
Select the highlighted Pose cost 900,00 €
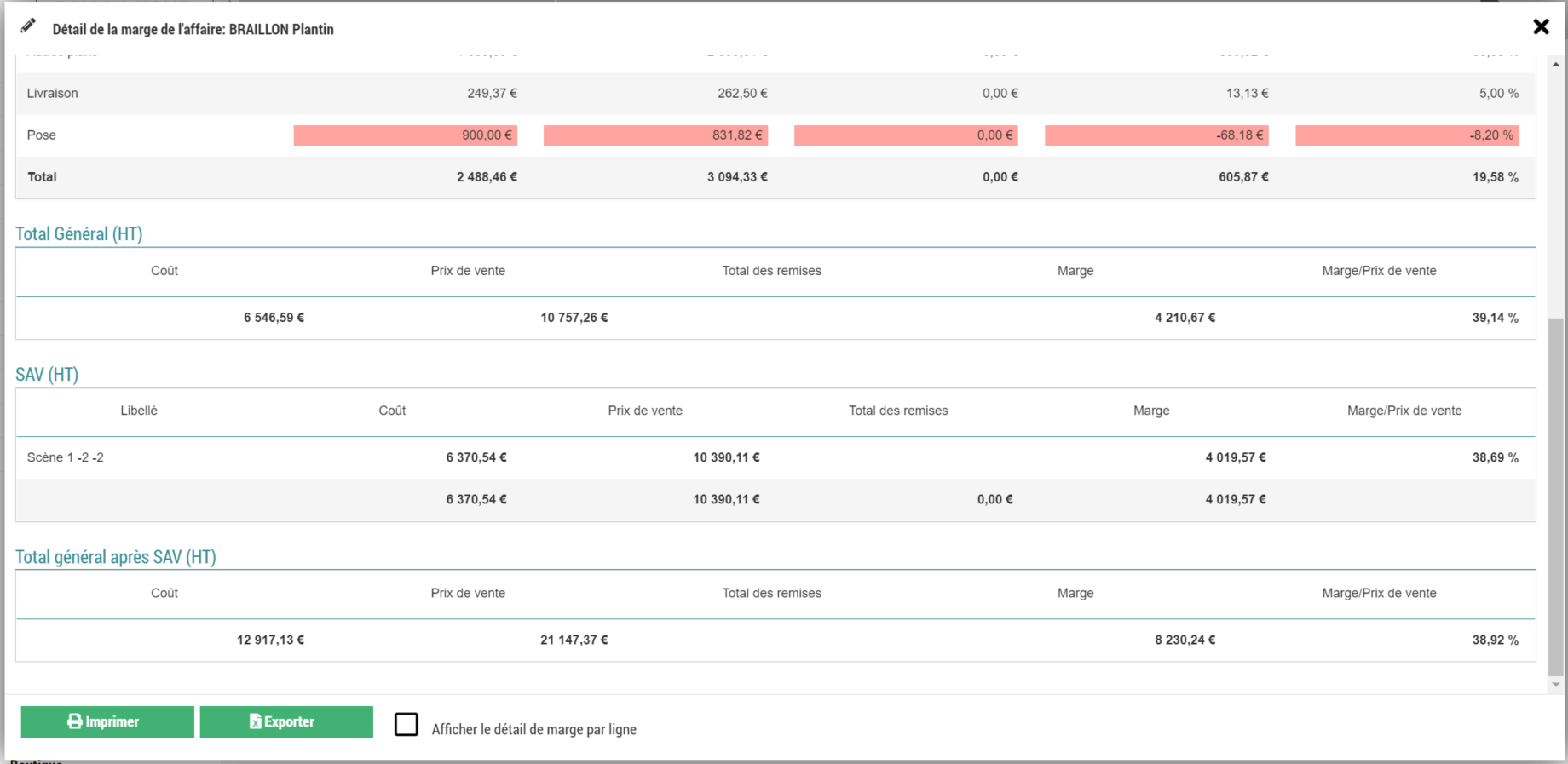406,135
